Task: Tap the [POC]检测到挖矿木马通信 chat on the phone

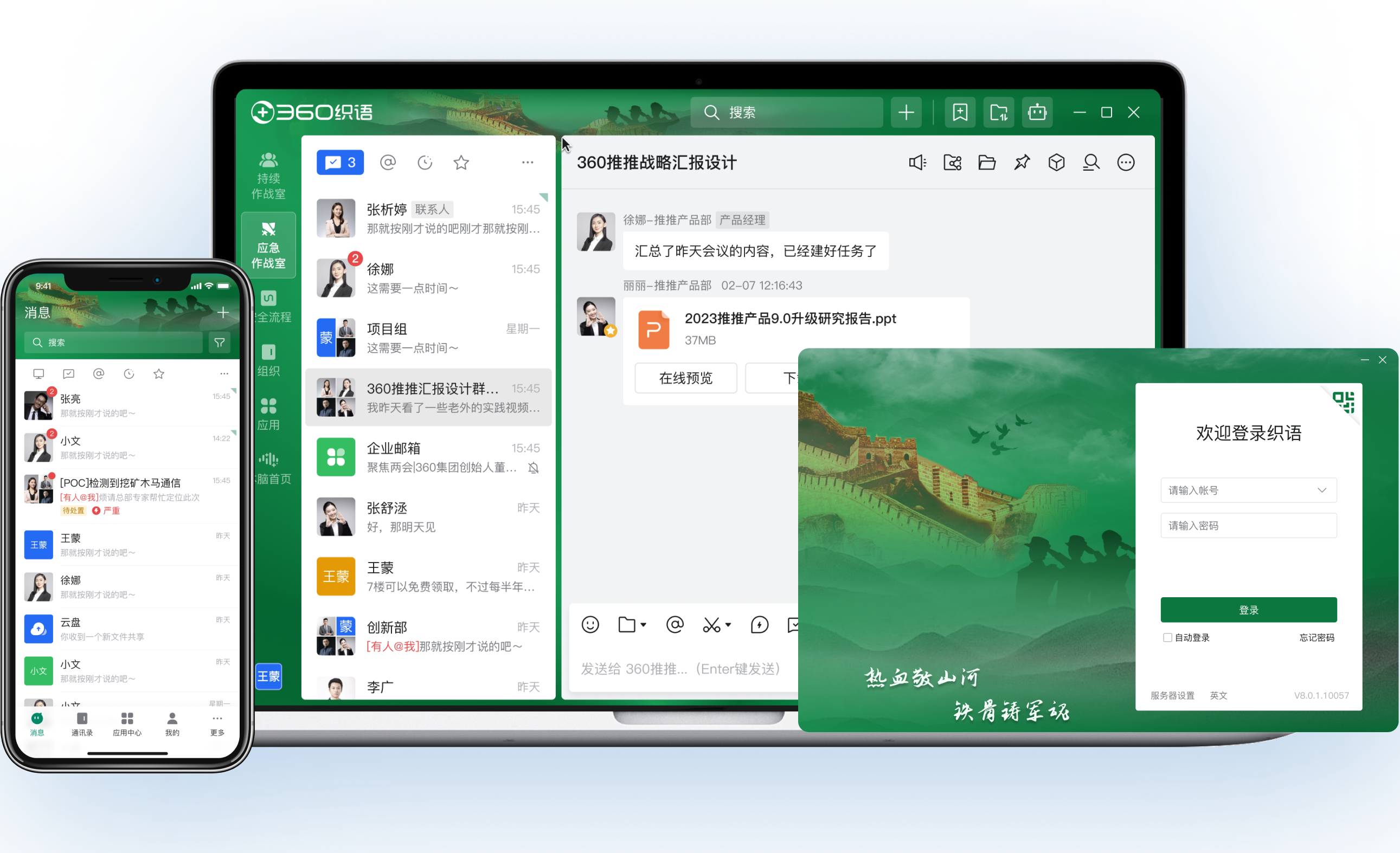Action: pyautogui.click(x=128, y=496)
